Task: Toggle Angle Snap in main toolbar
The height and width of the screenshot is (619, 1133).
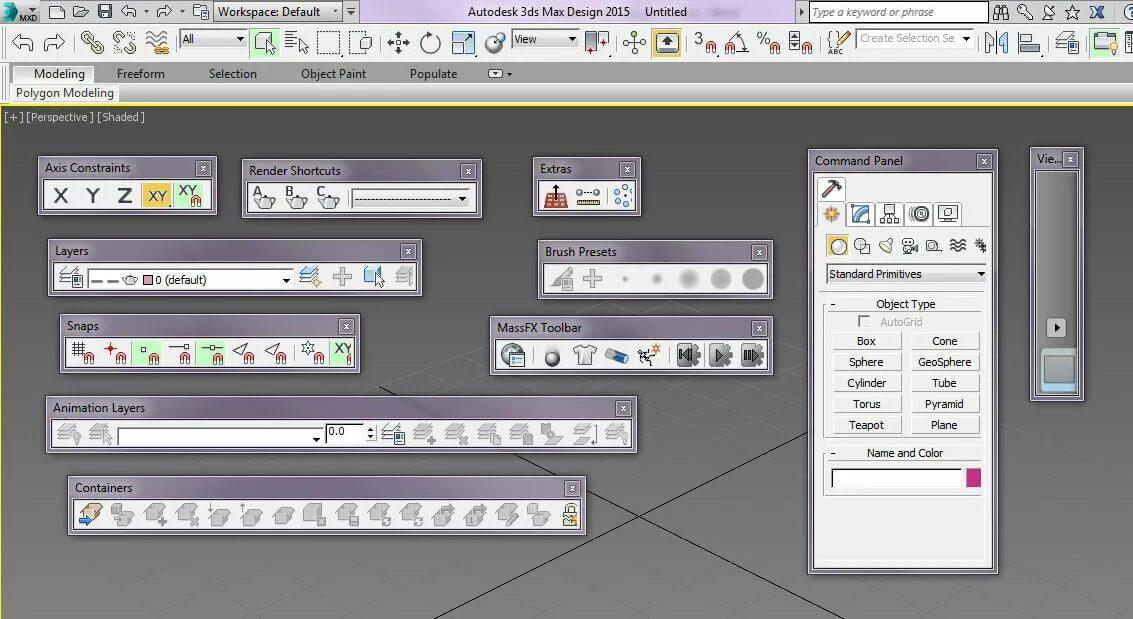Action: [x=735, y=43]
